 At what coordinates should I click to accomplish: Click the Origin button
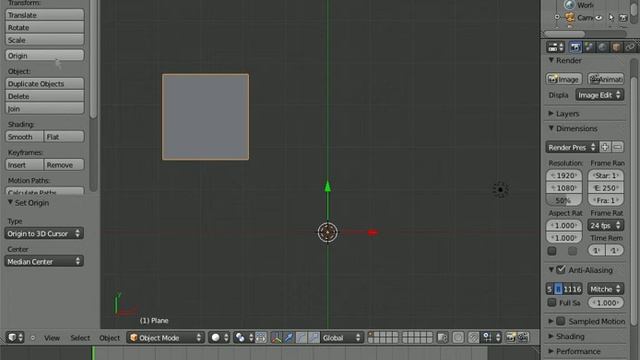(44, 56)
